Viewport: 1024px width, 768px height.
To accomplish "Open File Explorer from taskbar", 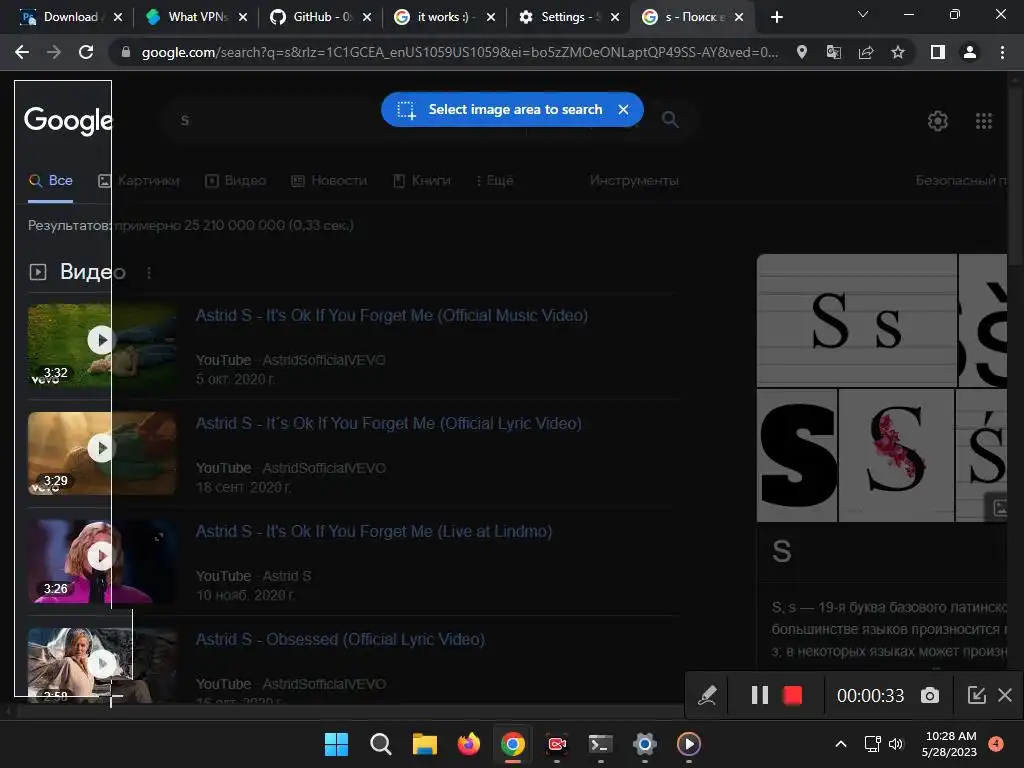I will [x=424, y=744].
